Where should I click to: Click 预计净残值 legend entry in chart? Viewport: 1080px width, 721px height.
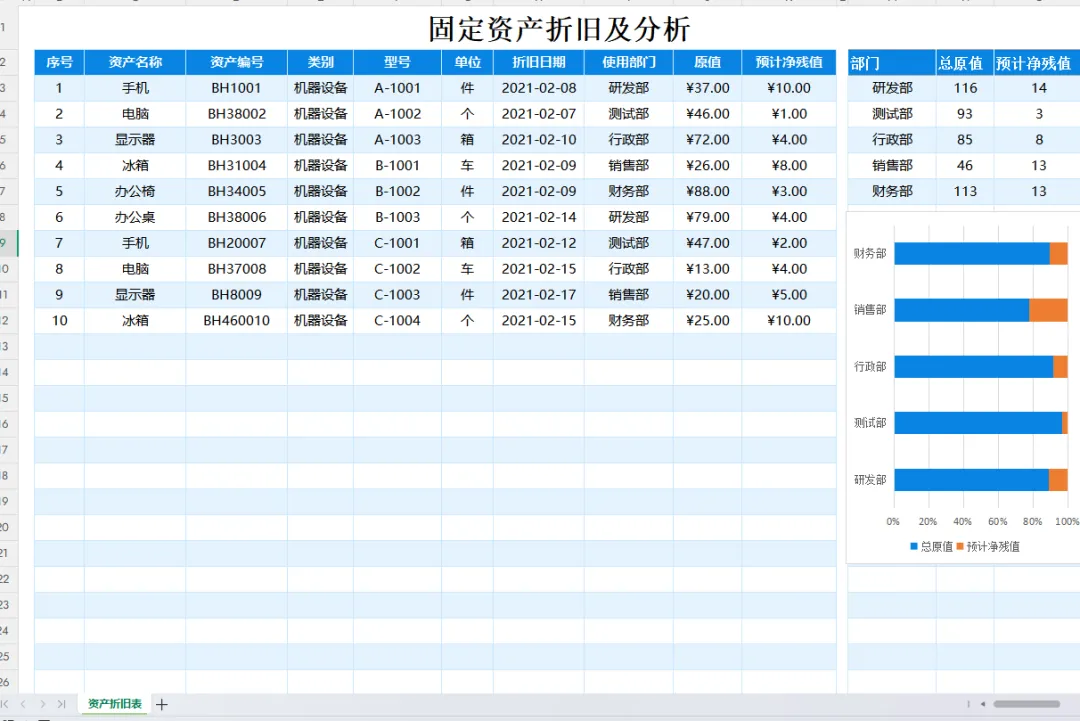[988, 546]
